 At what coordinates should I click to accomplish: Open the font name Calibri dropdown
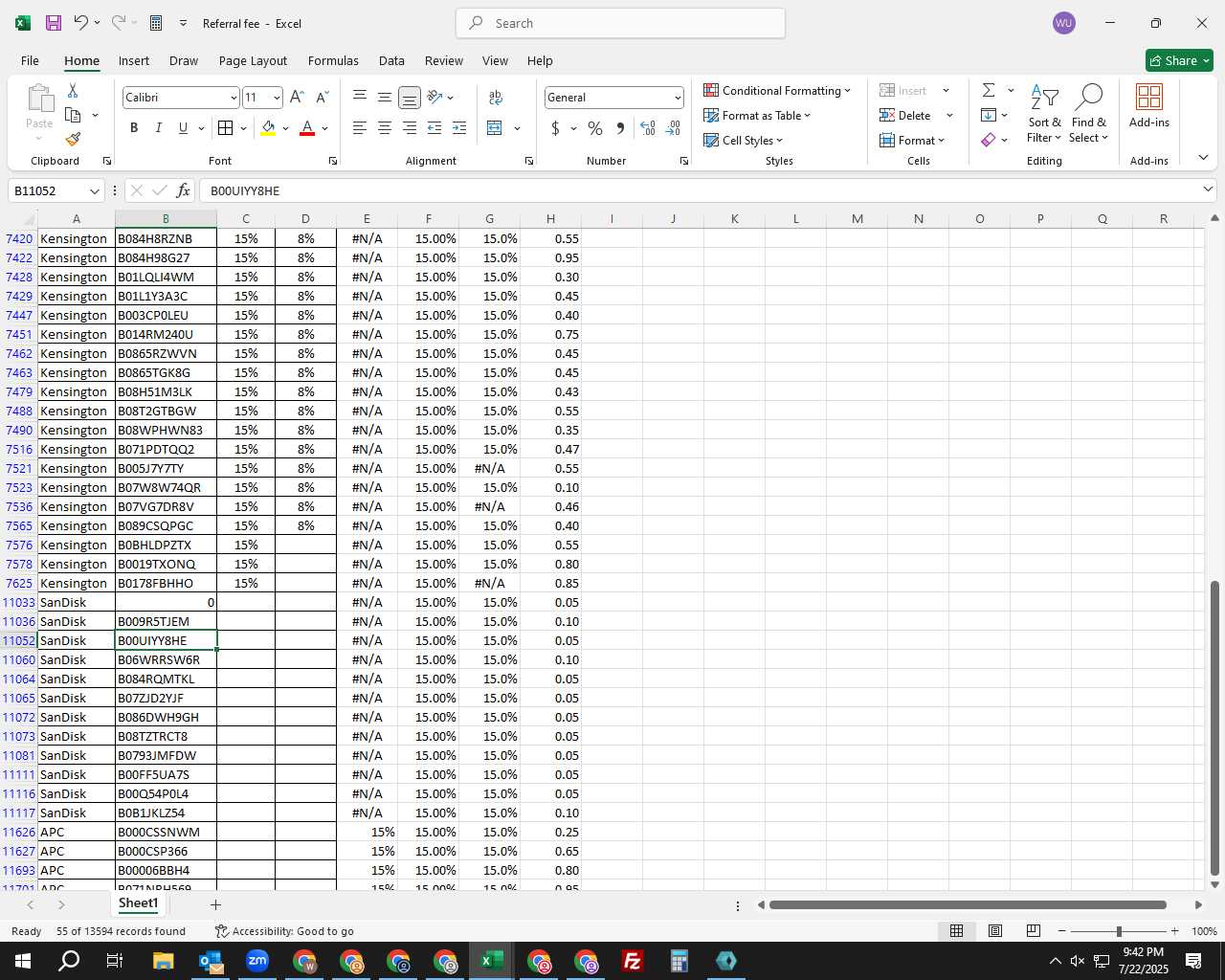click(x=233, y=98)
